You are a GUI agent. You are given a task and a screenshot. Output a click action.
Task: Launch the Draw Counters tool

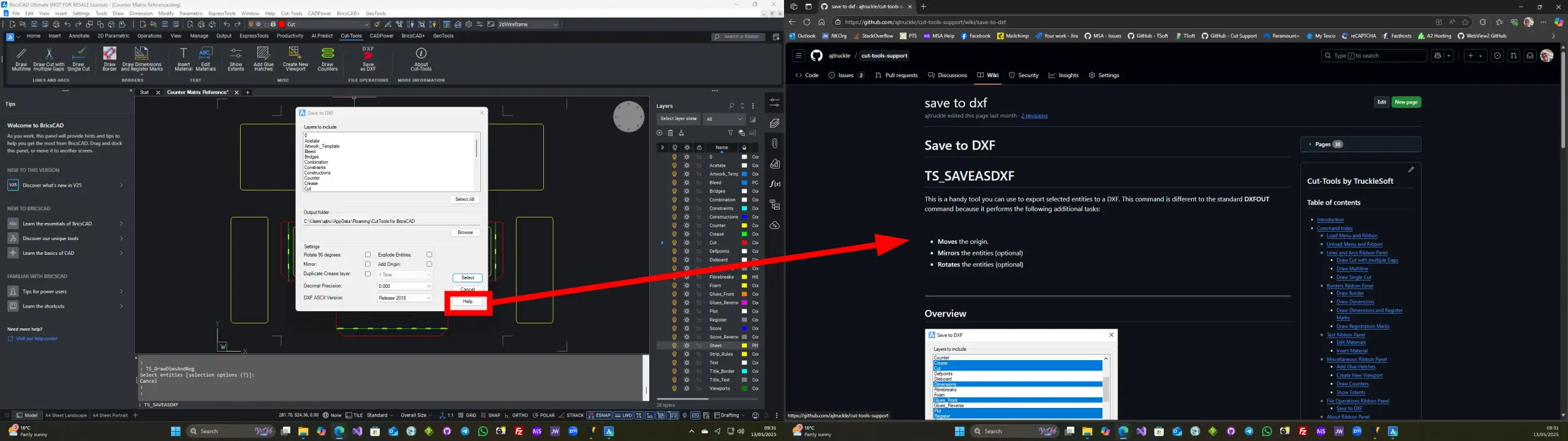(x=328, y=59)
